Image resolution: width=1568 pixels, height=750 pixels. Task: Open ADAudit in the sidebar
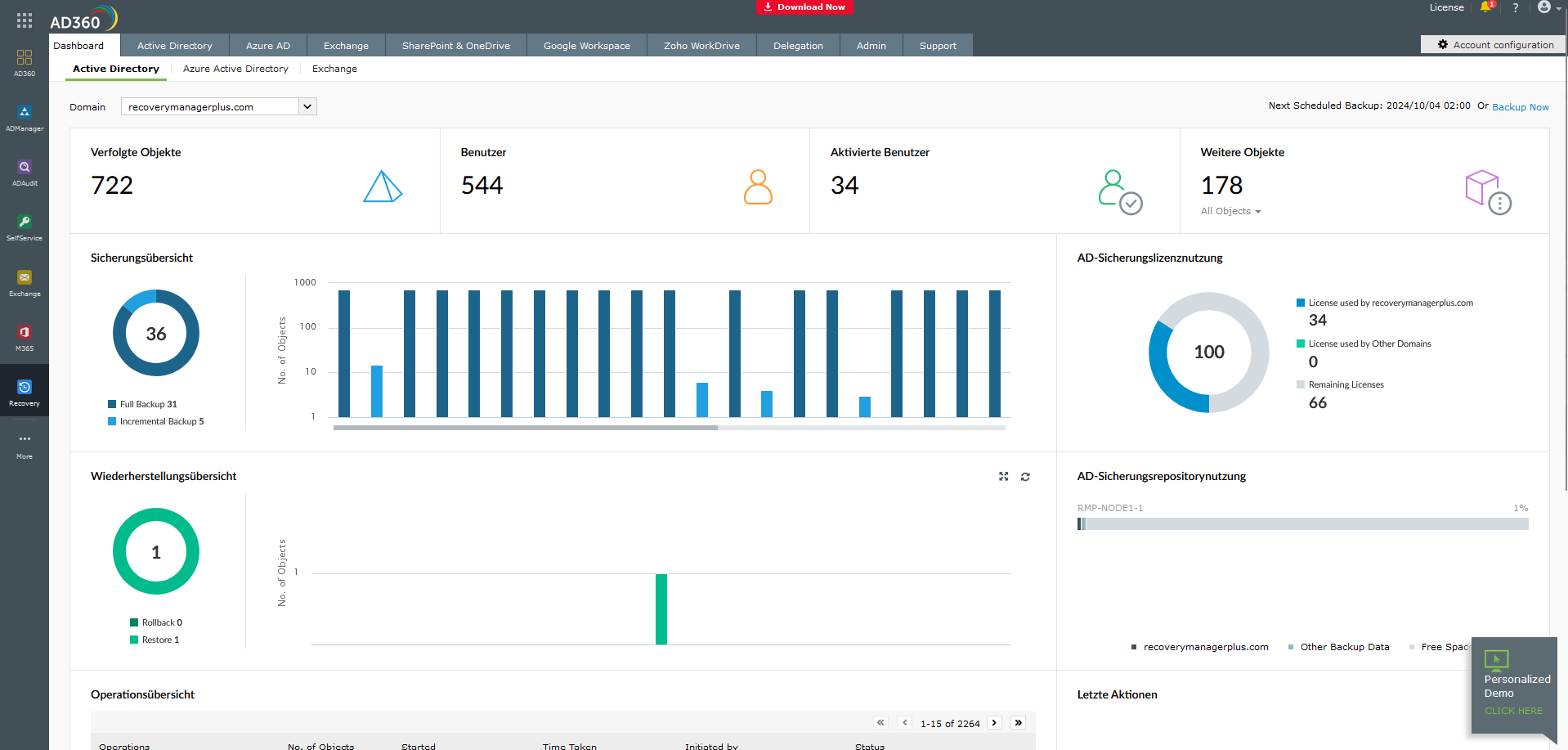point(25,173)
